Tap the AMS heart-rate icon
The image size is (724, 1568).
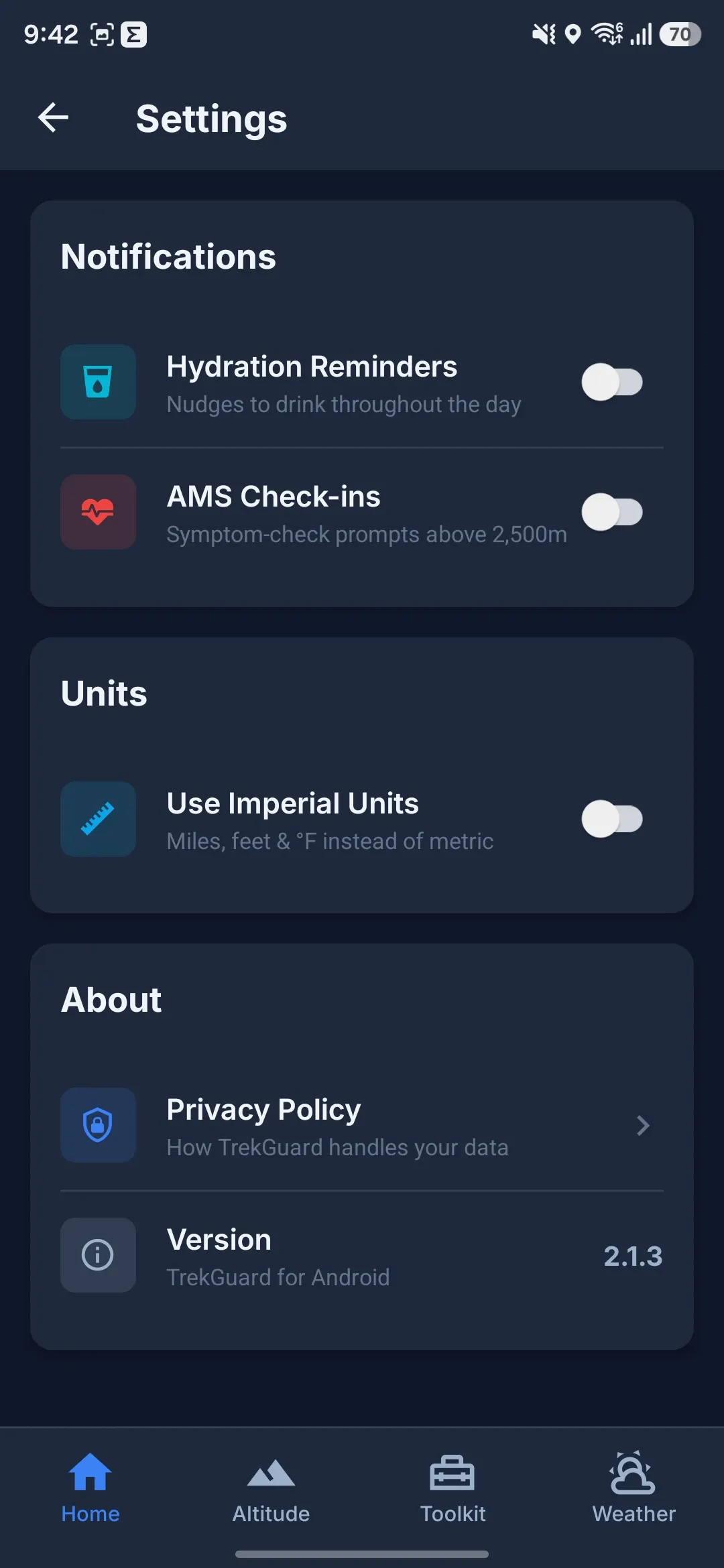click(98, 512)
